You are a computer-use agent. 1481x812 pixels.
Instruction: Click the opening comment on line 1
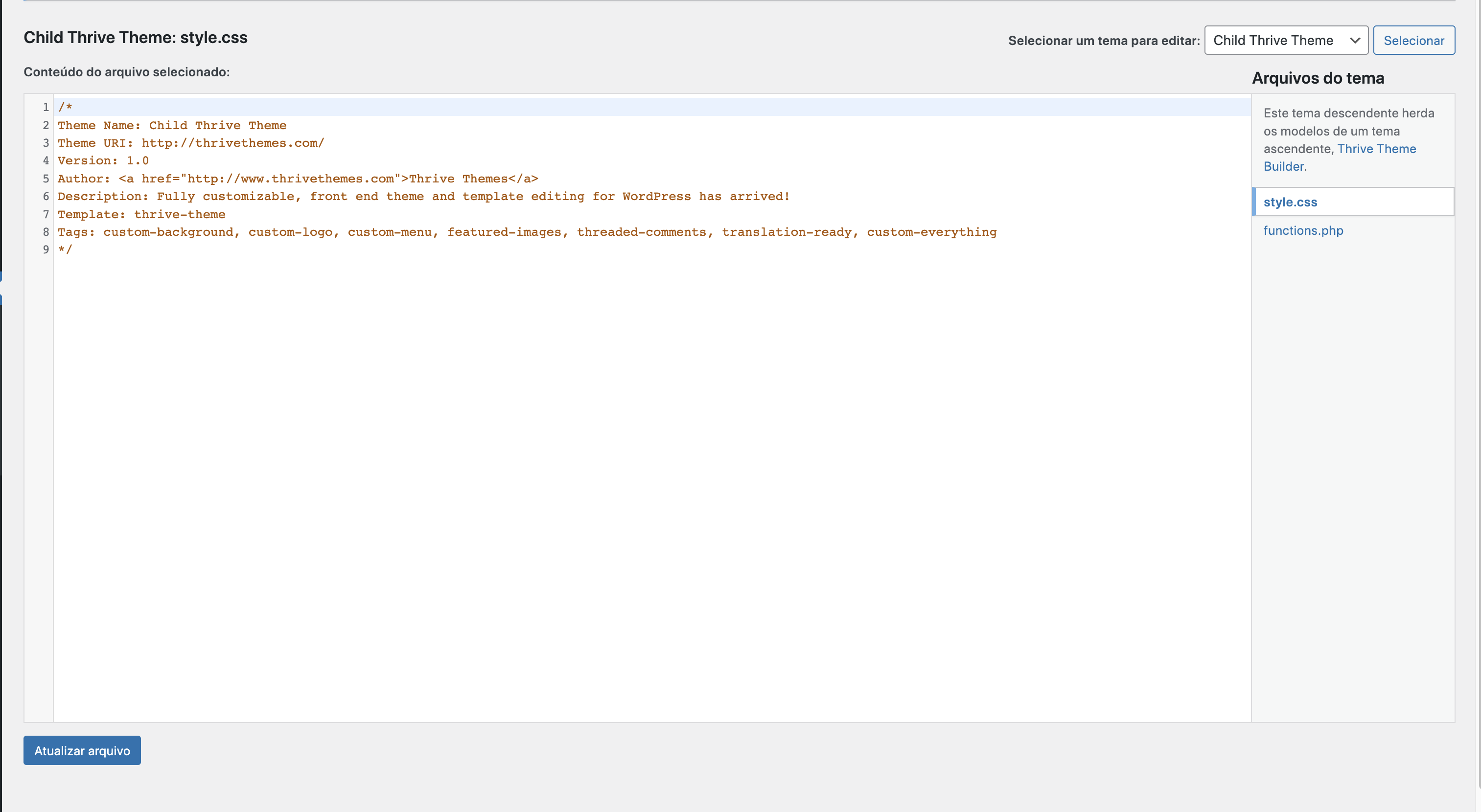[65, 108]
